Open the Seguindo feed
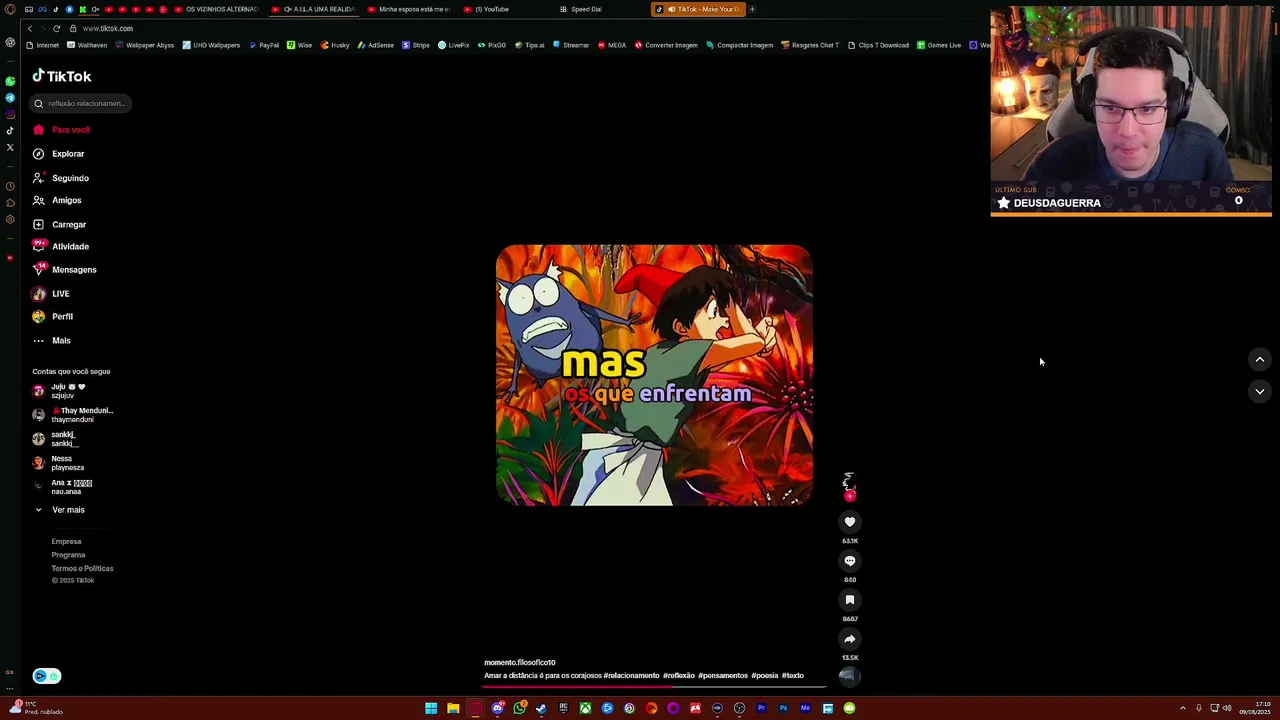The image size is (1280, 720). [x=62, y=178]
